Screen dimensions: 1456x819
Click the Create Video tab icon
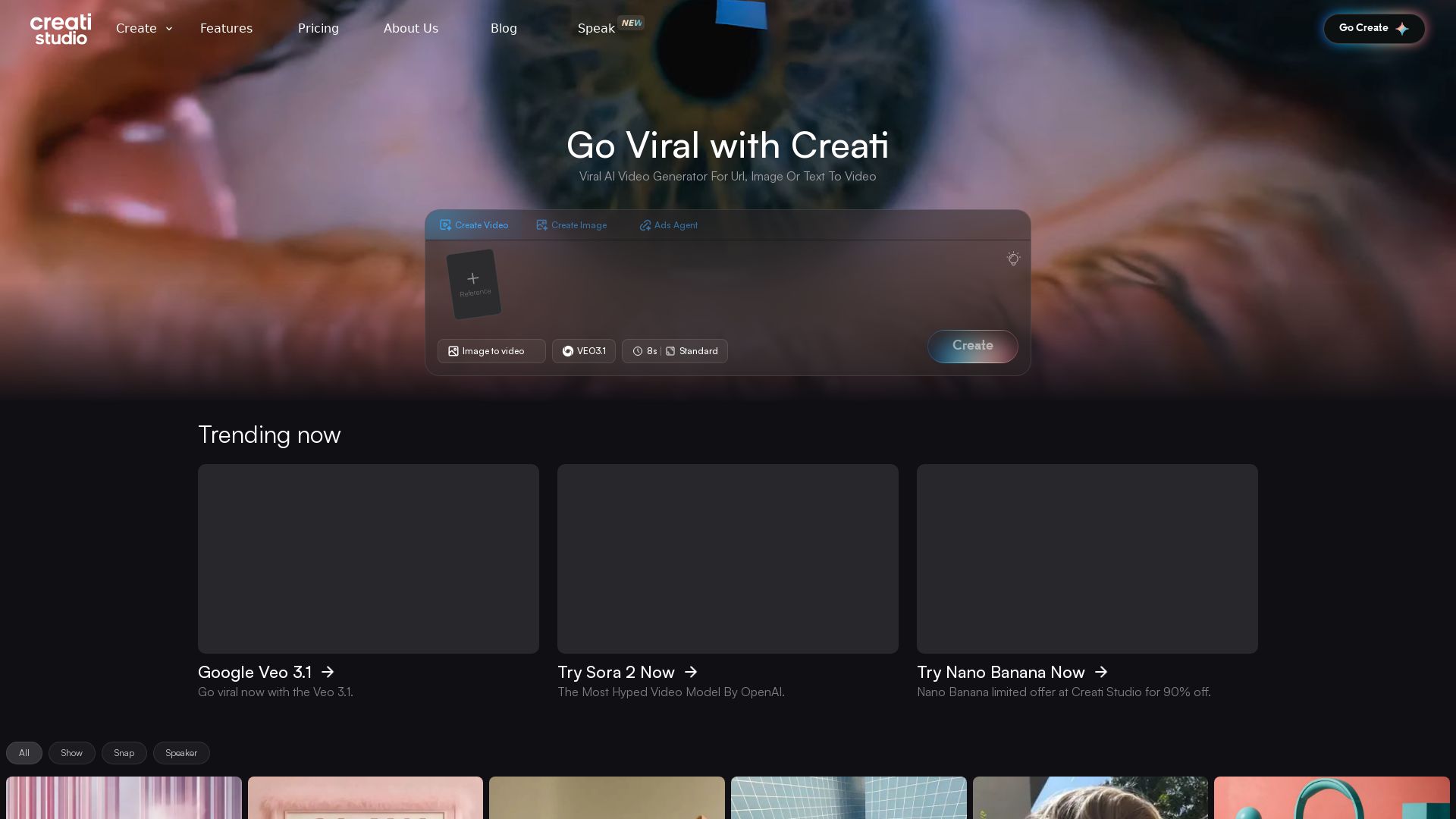click(445, 225)
